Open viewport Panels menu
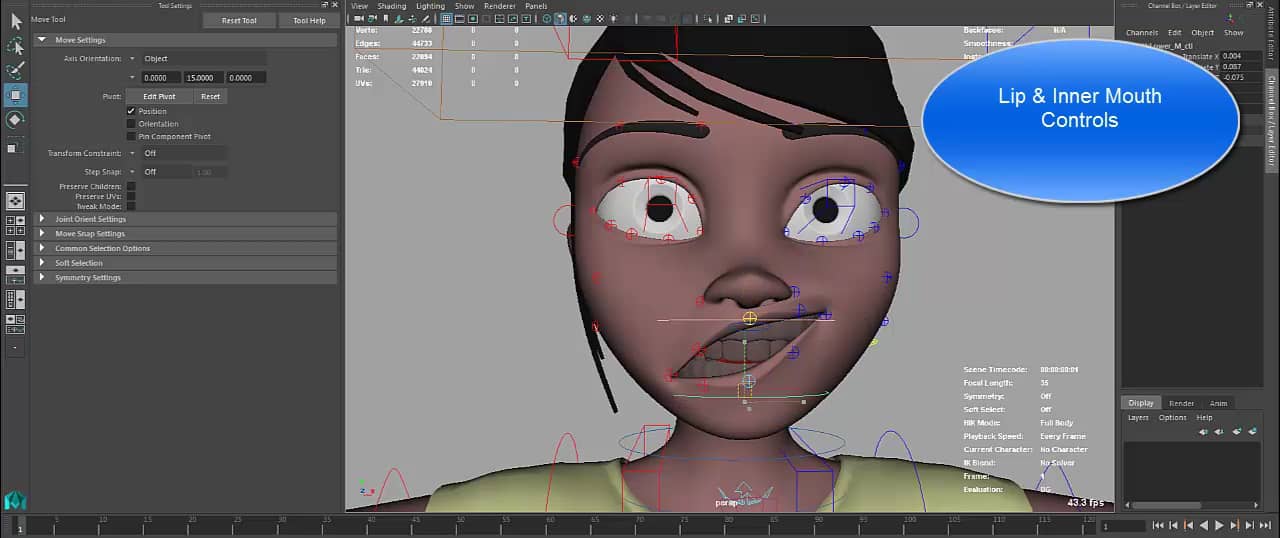The image size is (1280, 538). coord(536,6)
